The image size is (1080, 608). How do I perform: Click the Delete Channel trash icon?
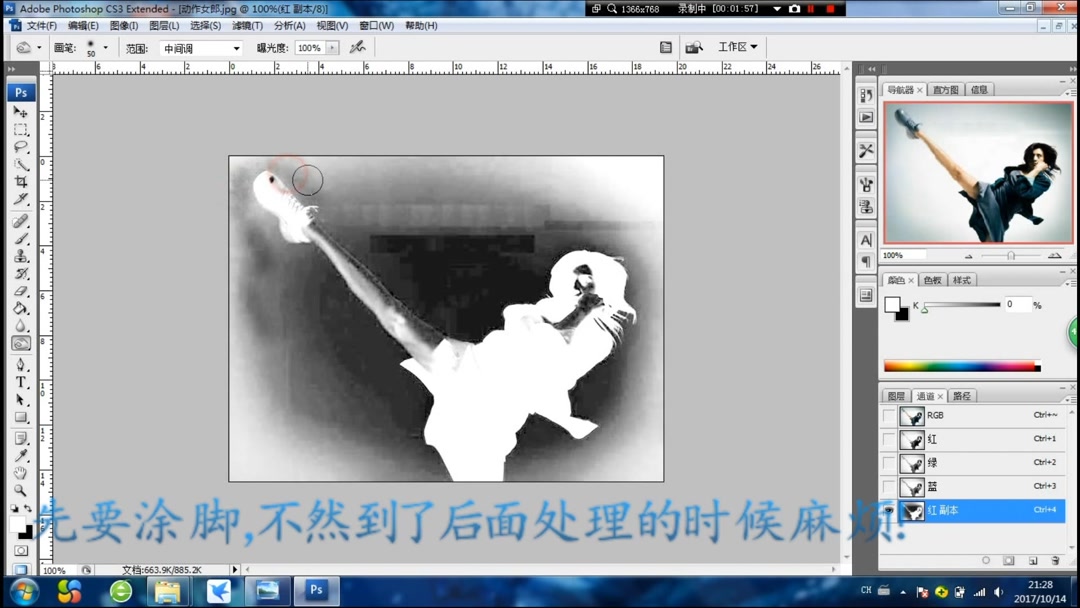[1055, 561]
